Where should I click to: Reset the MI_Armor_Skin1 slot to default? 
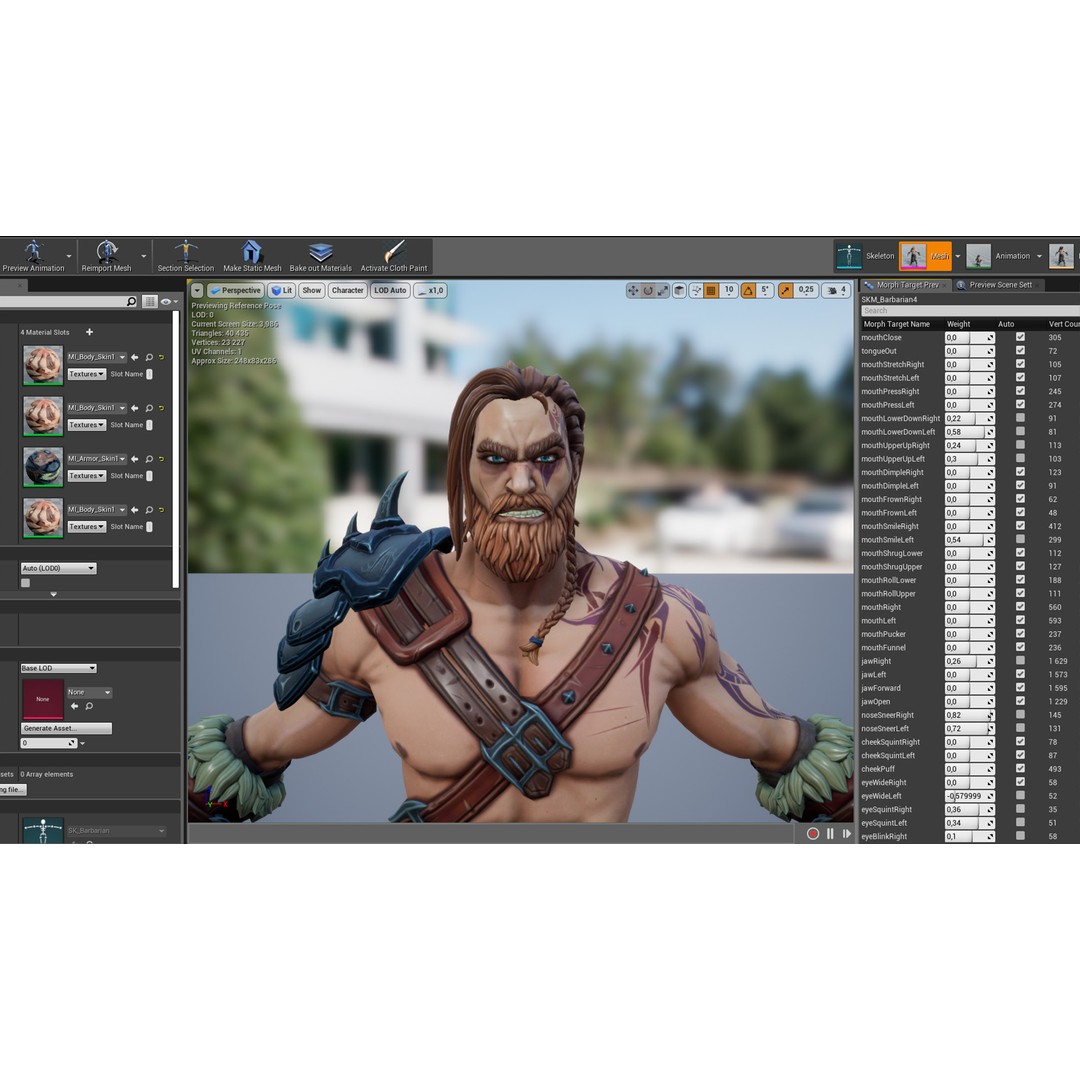161,459
